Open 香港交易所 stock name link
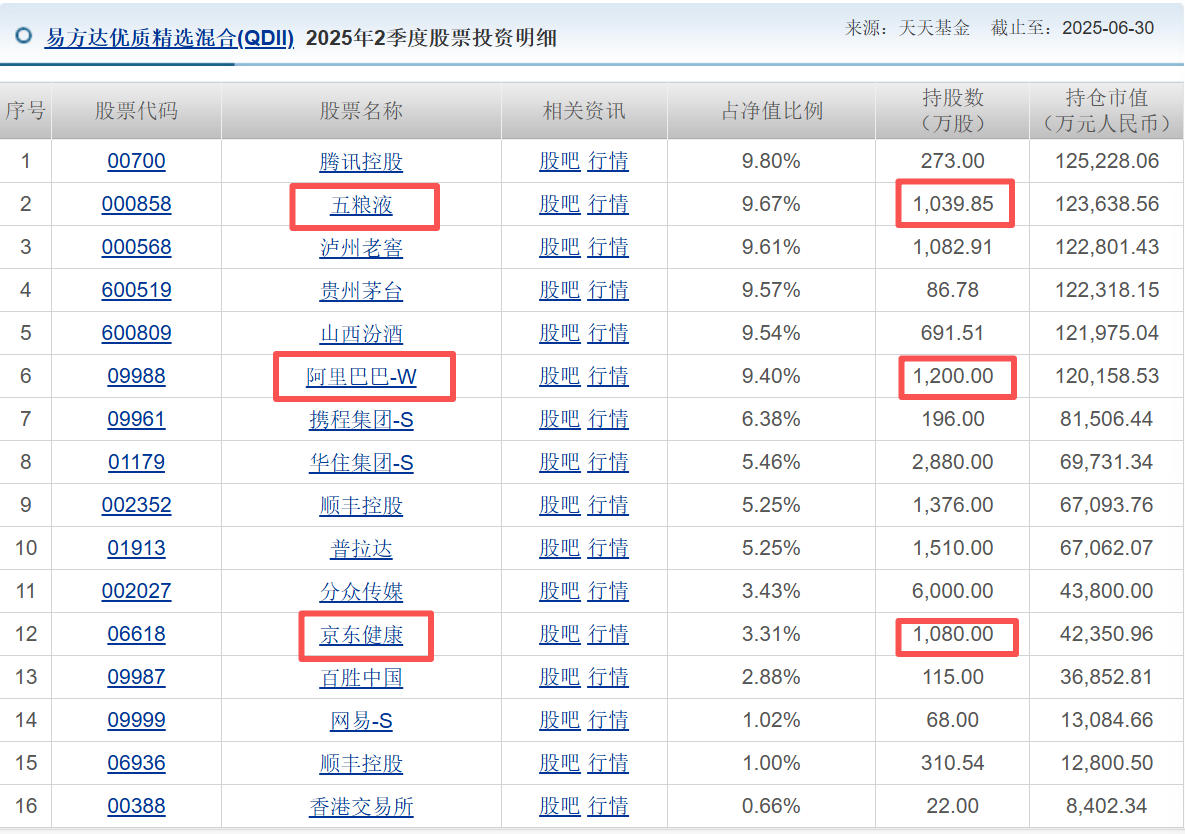The height and width of the screenshot is (834, 1185). point(361,808)
